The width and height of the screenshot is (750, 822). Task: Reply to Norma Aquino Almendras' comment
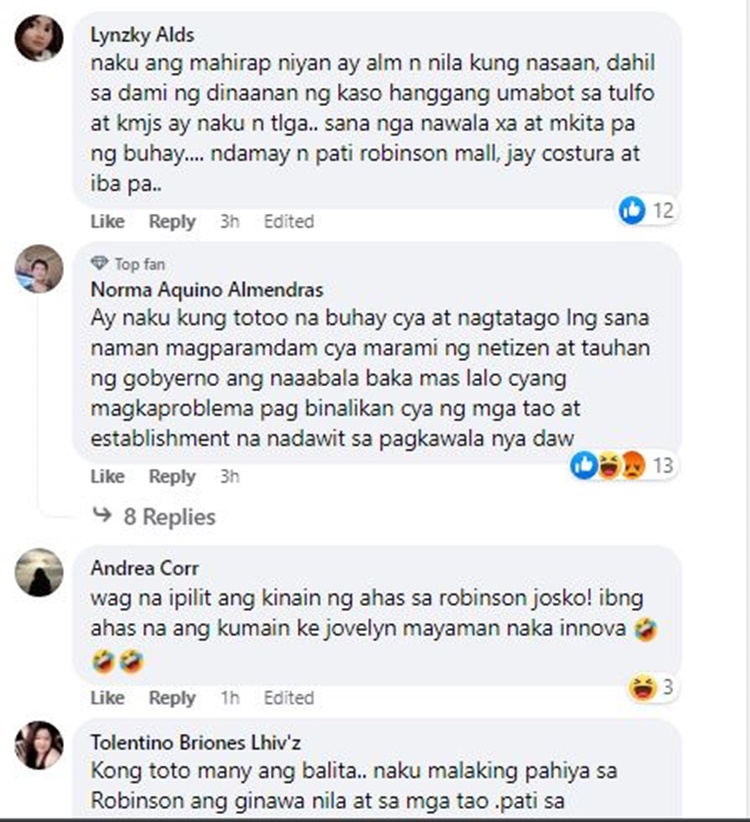coord(172,476)
